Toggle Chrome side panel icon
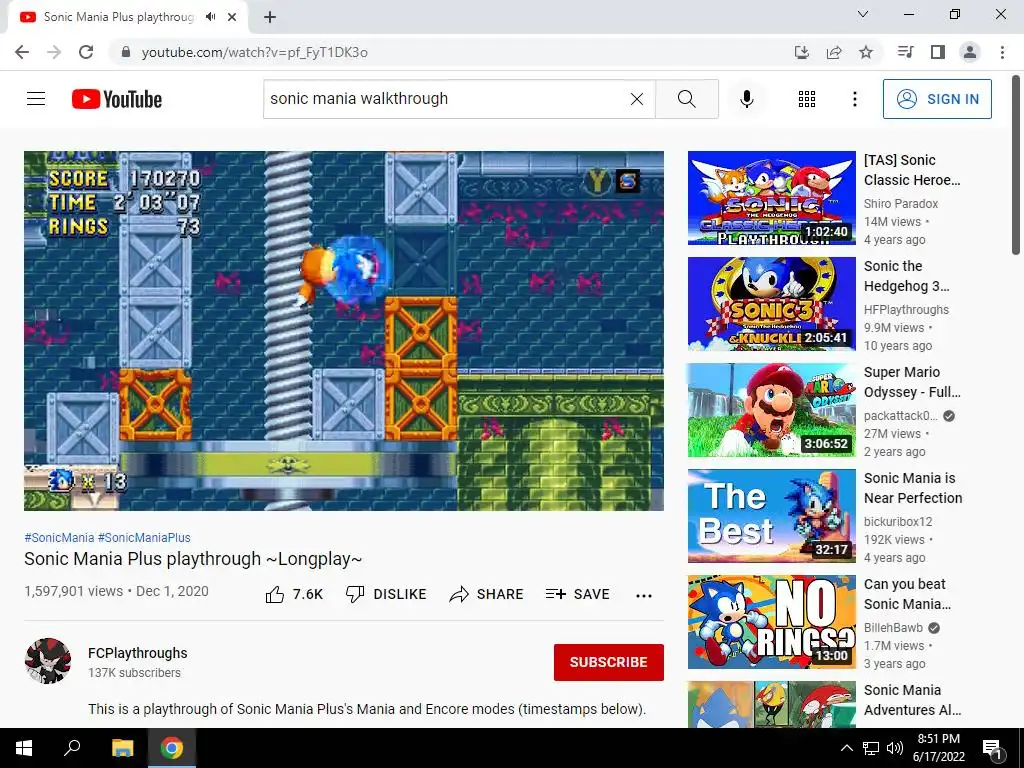 (x=938, y=52)
